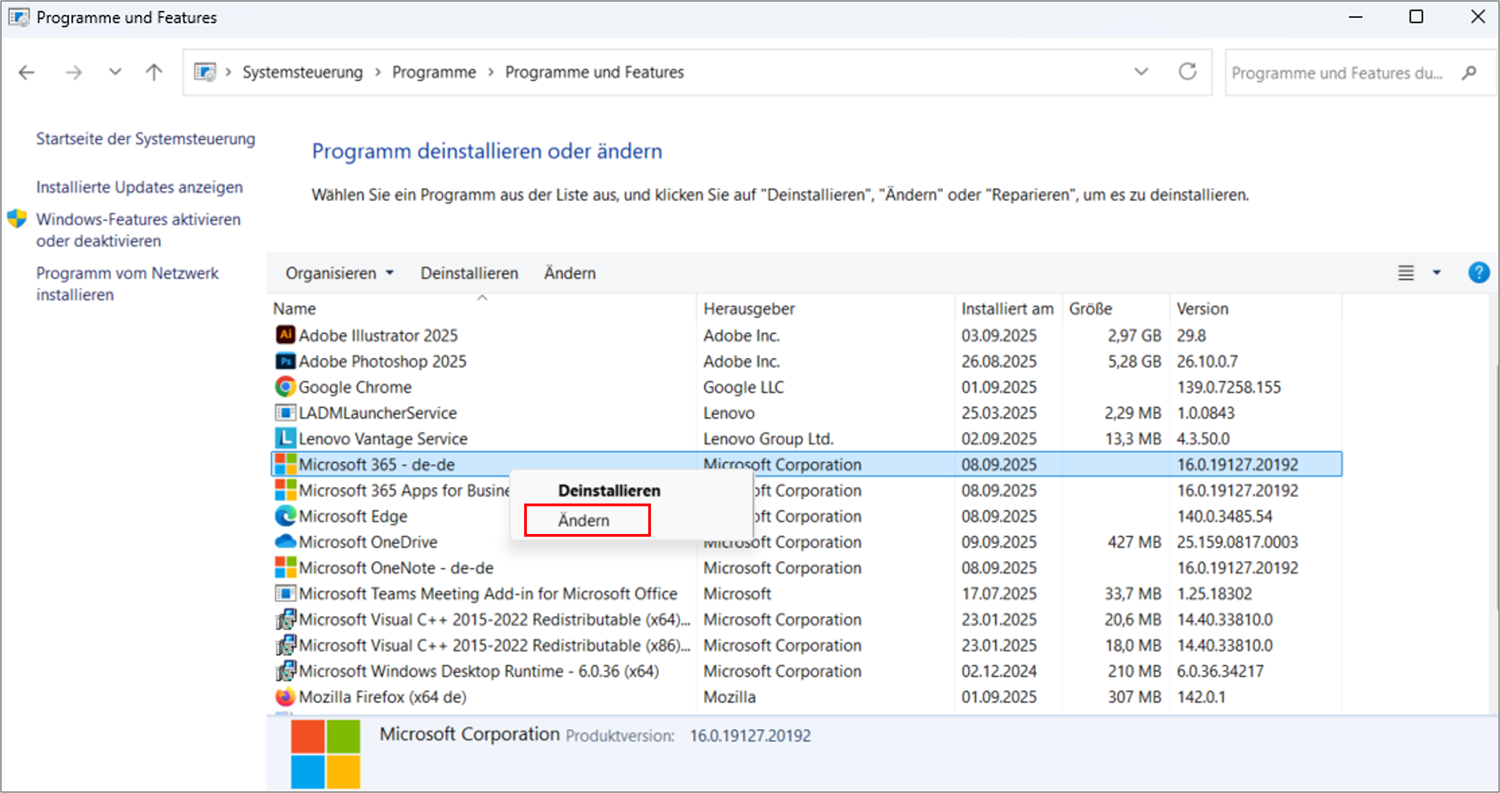The width and height of the screenshot is (1500, 793).
Task: Click the 6.0.36.34217 version cell
Action: [1220, 671]
